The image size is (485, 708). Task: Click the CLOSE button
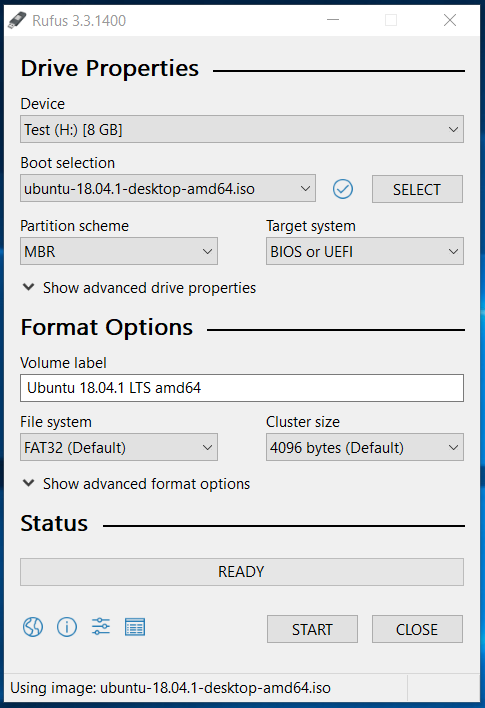(417, 629)
